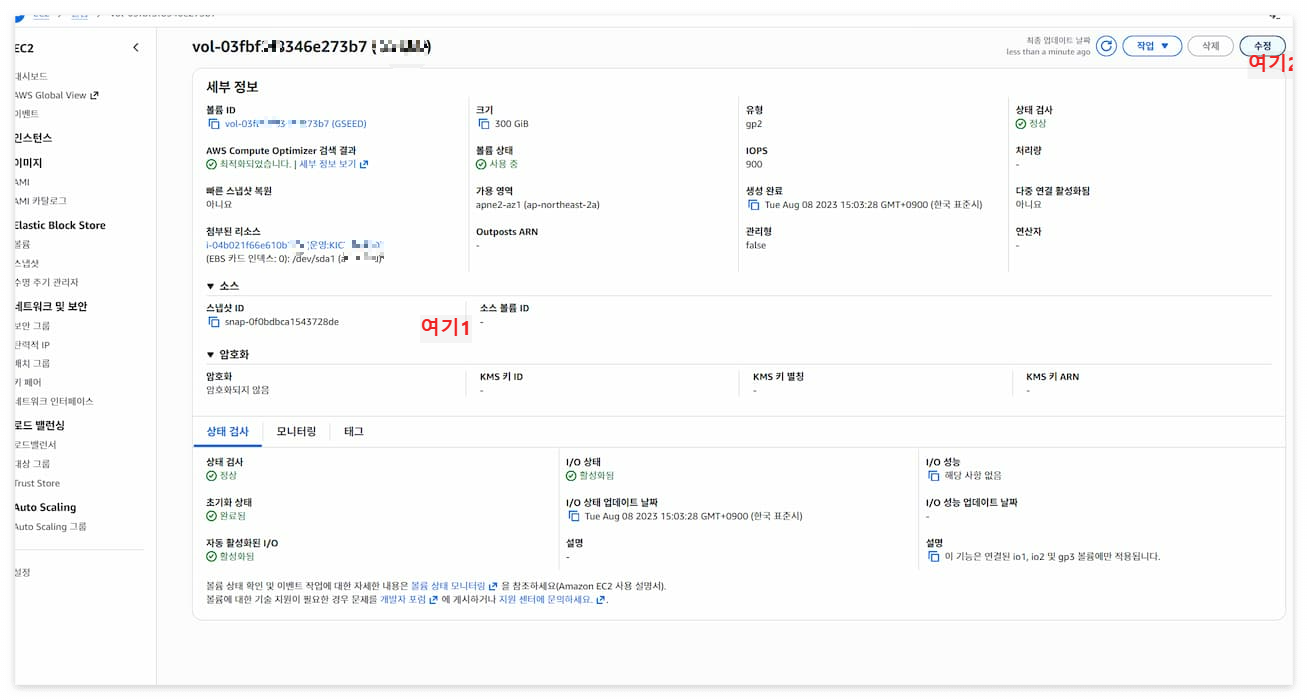Open the 작업 dropdown menu
The height and width of the screenshot is (700, 1308).
click(x=1151, y=45)
